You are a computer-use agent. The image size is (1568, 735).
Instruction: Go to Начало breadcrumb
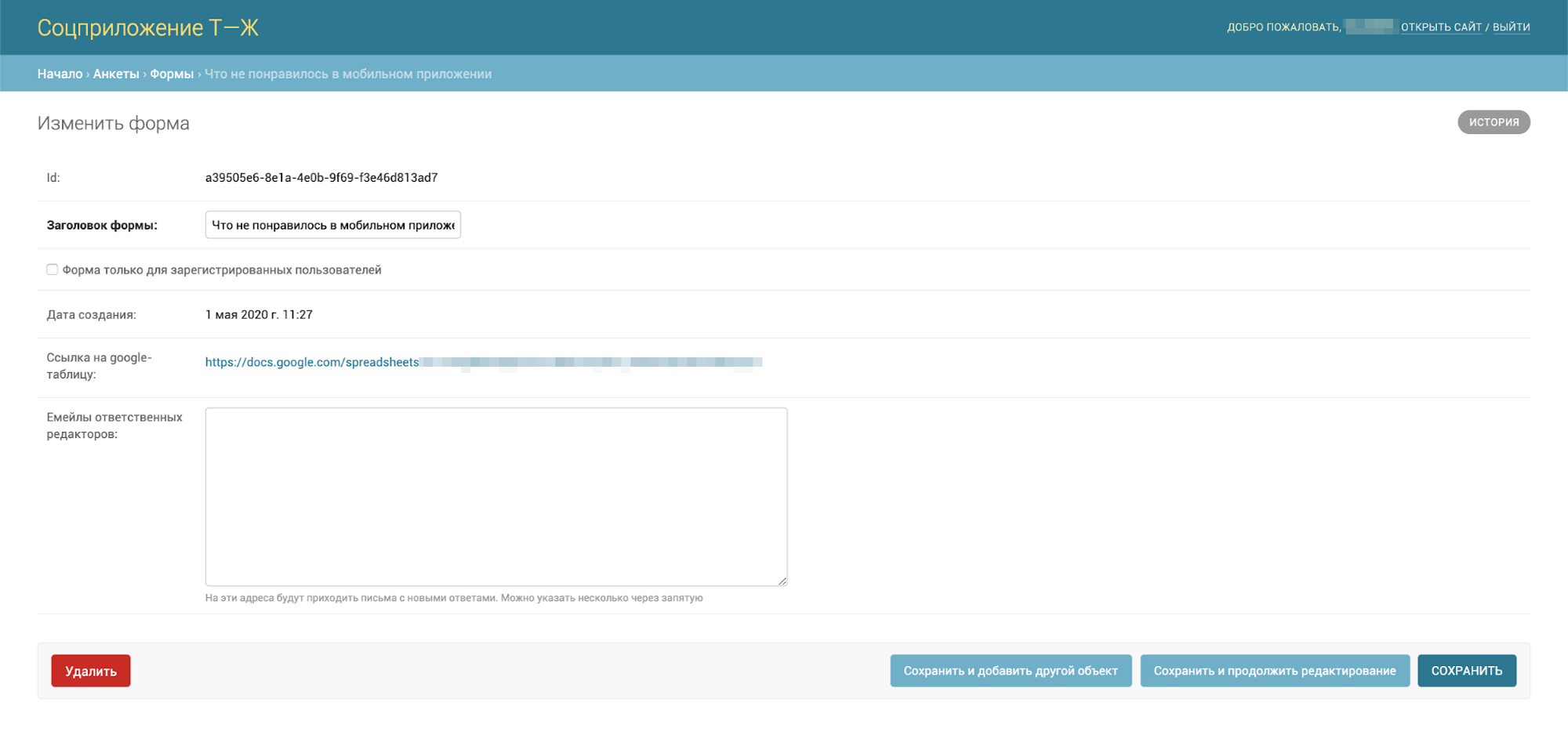(x=60, y=74)
